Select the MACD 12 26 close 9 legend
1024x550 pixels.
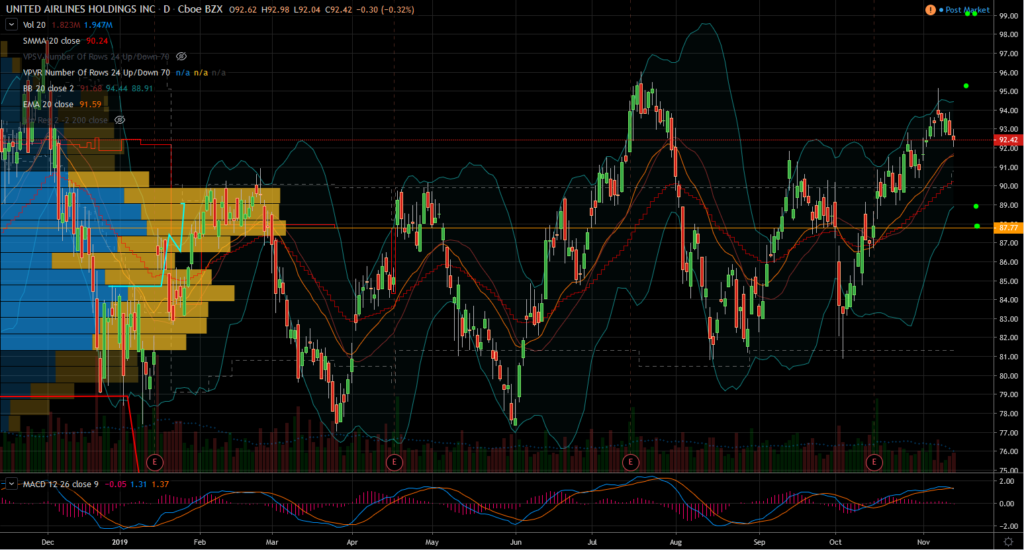[x=61, y=484]
